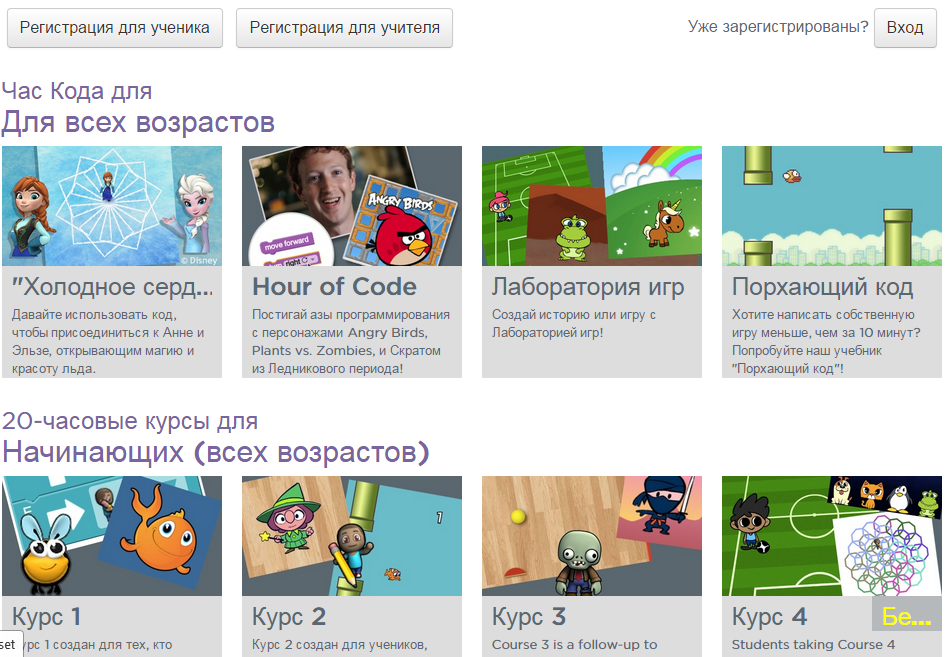Open the Frozen Anna and Elsa thumbnail
948x657 pixels.
(112, 206)
